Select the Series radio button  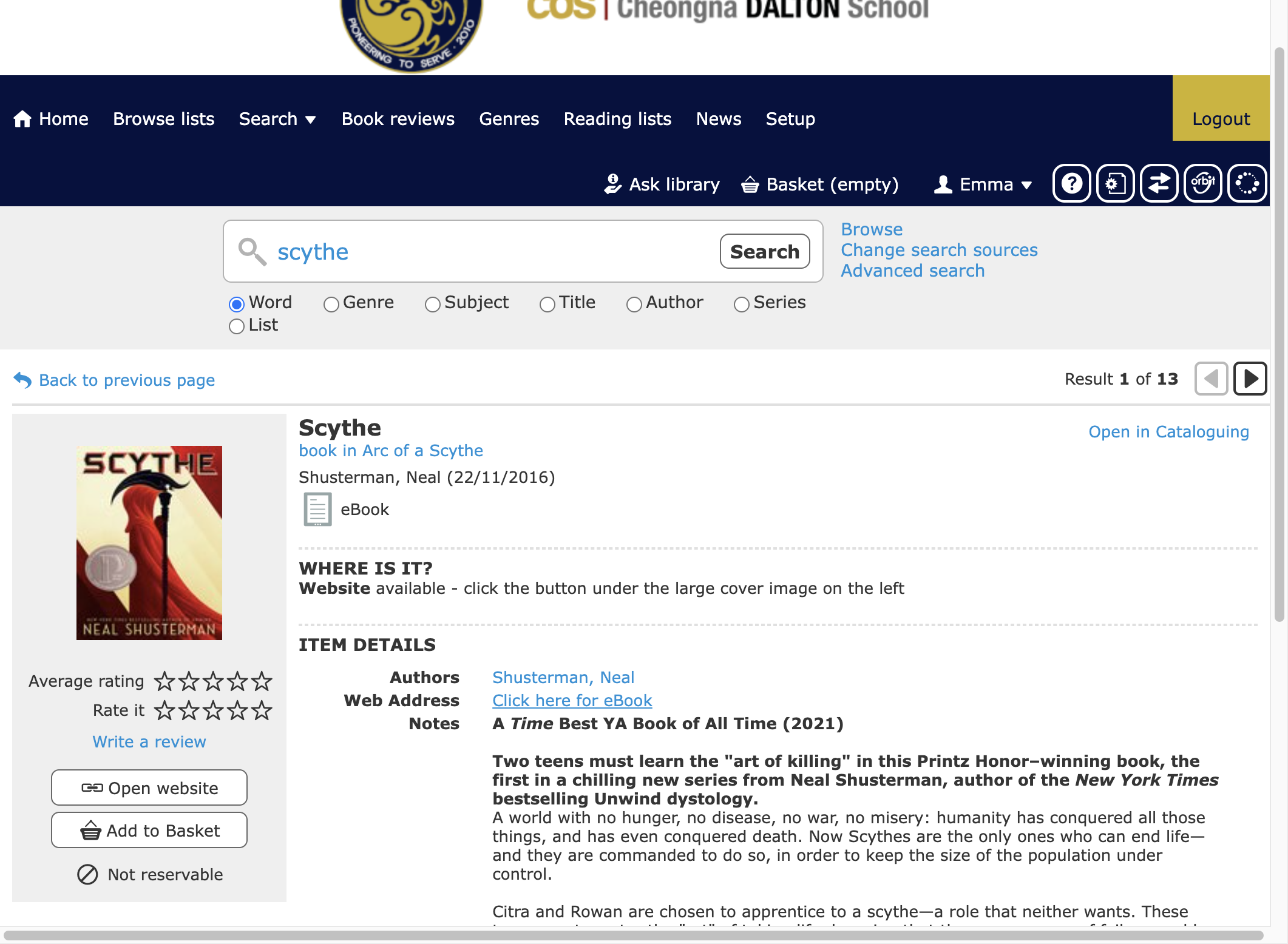(x=742, y=304)
